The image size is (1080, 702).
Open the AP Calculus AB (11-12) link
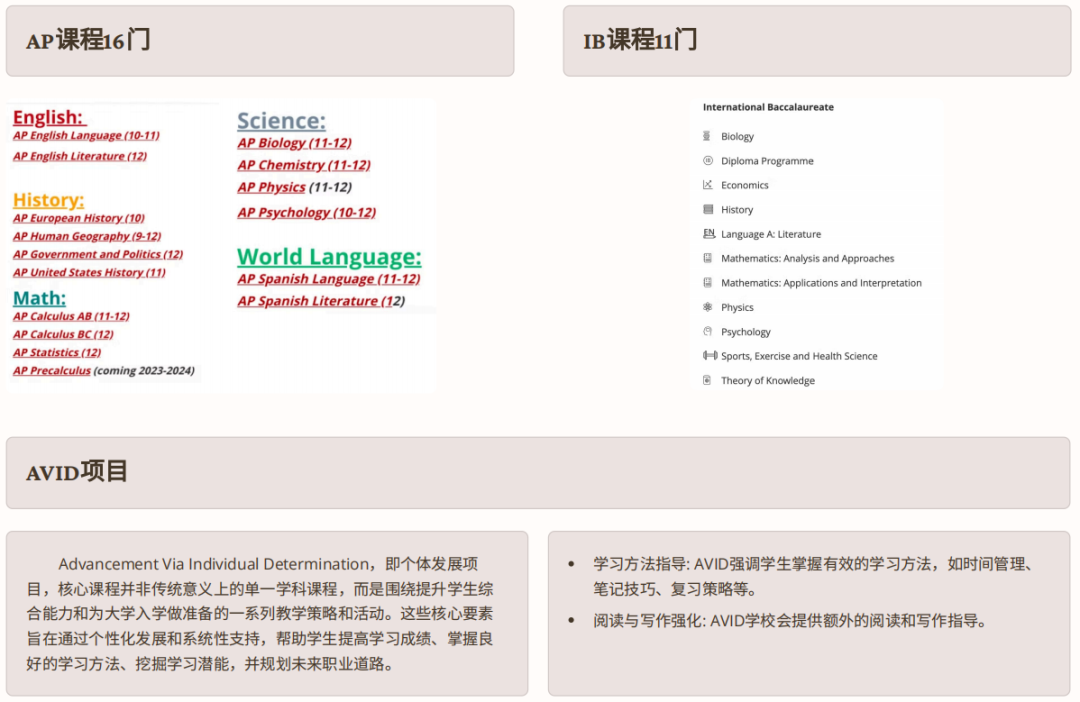coord(71,316)
